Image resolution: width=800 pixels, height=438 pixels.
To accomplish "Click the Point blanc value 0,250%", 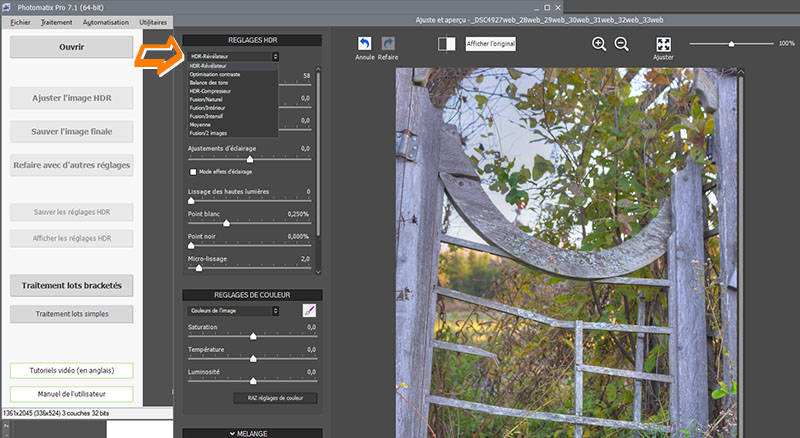I will 298,214.
